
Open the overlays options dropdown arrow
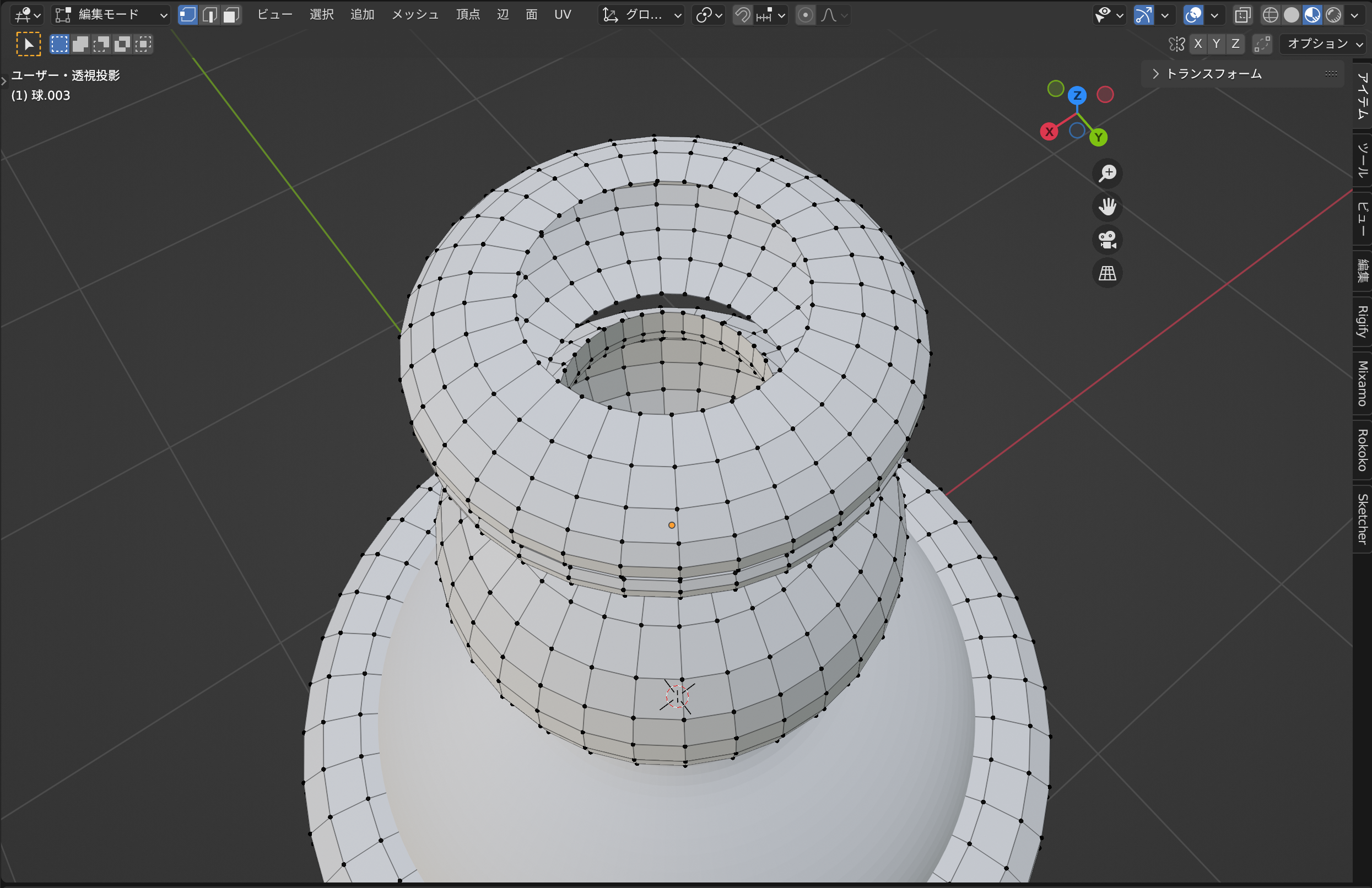[1214, 15]
